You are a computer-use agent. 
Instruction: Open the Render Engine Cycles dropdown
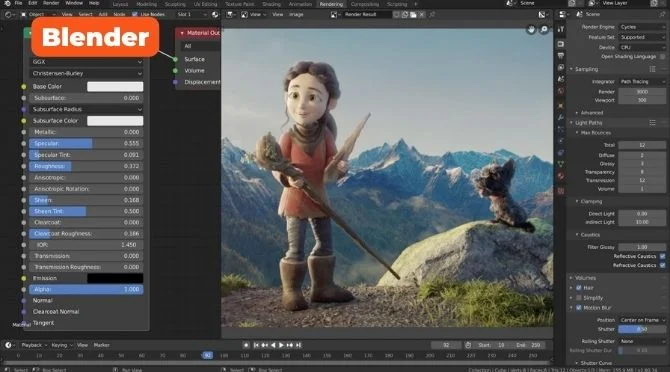642,27
